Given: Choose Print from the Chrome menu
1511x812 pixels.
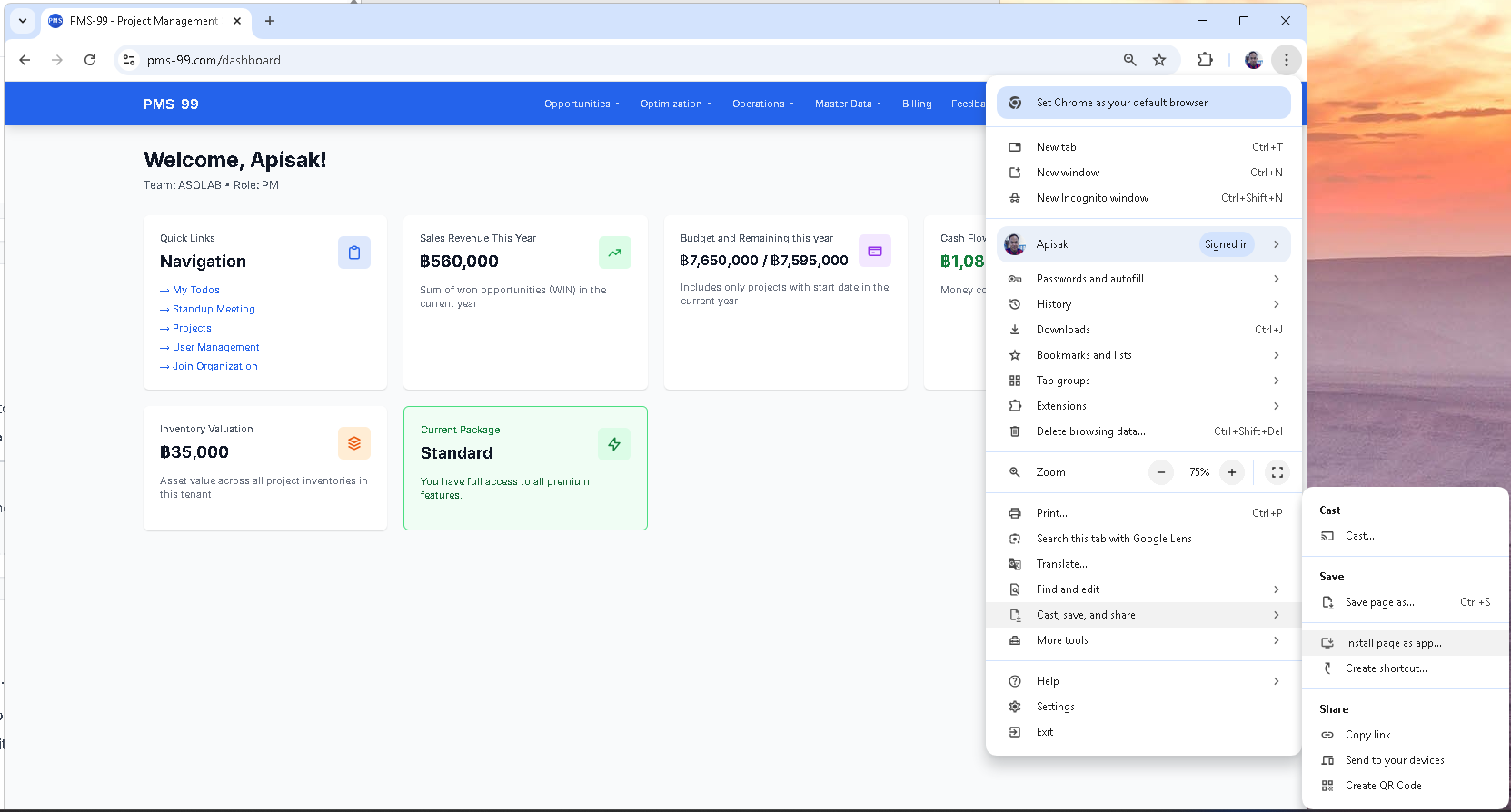Looking at the screenshot, I should click(x=1144, y=513).
